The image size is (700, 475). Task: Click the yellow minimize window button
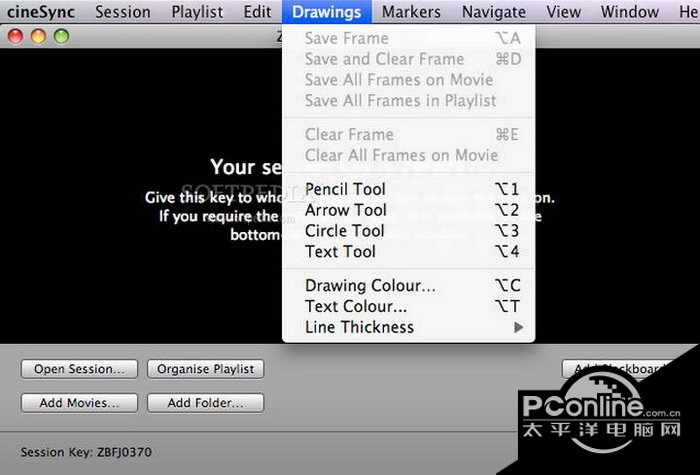(x=38, y=36)
